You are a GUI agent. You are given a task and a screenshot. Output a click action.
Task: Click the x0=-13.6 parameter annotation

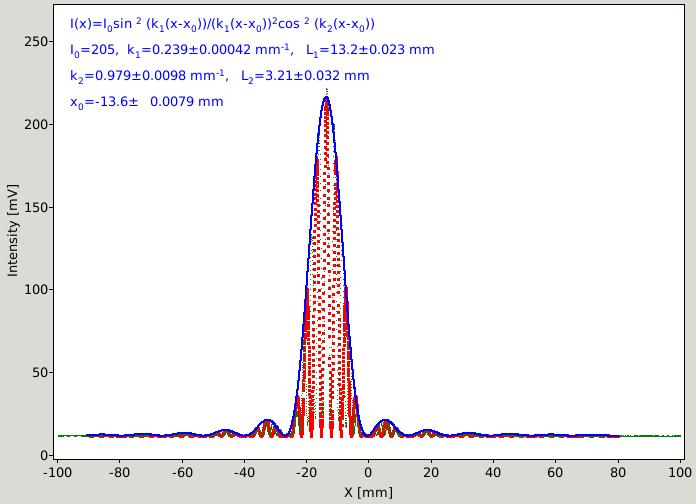(146, 102)
